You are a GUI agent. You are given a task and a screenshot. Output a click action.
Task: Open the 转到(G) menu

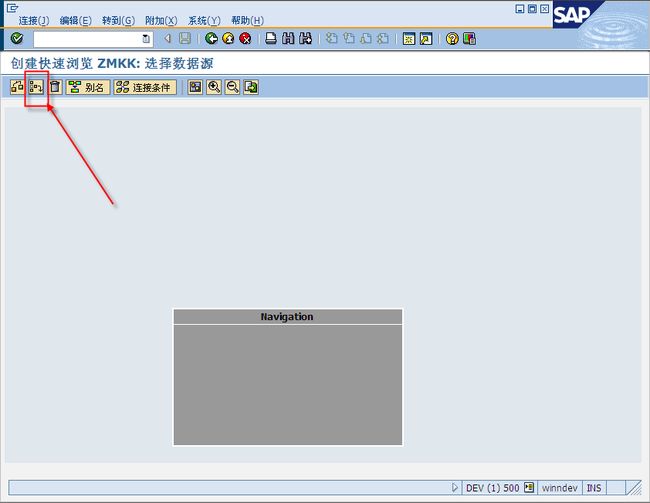(x=119, y=20)
